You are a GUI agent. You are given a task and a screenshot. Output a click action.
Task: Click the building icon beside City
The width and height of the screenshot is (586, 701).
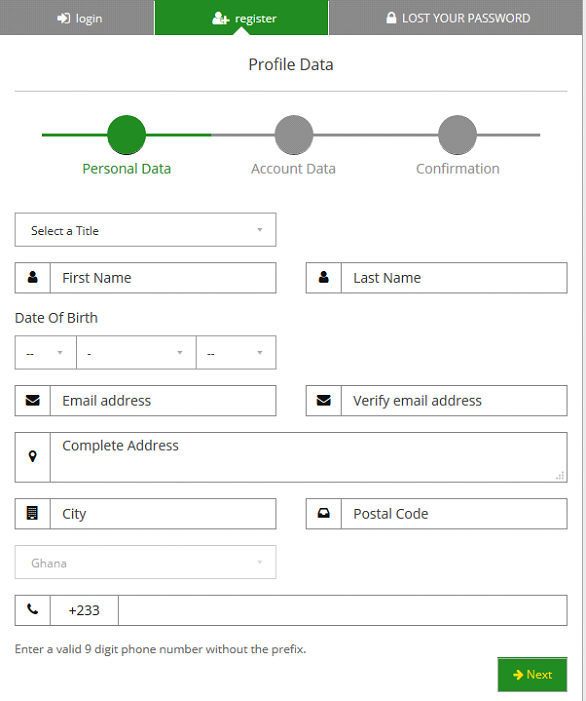pos(33,513)
